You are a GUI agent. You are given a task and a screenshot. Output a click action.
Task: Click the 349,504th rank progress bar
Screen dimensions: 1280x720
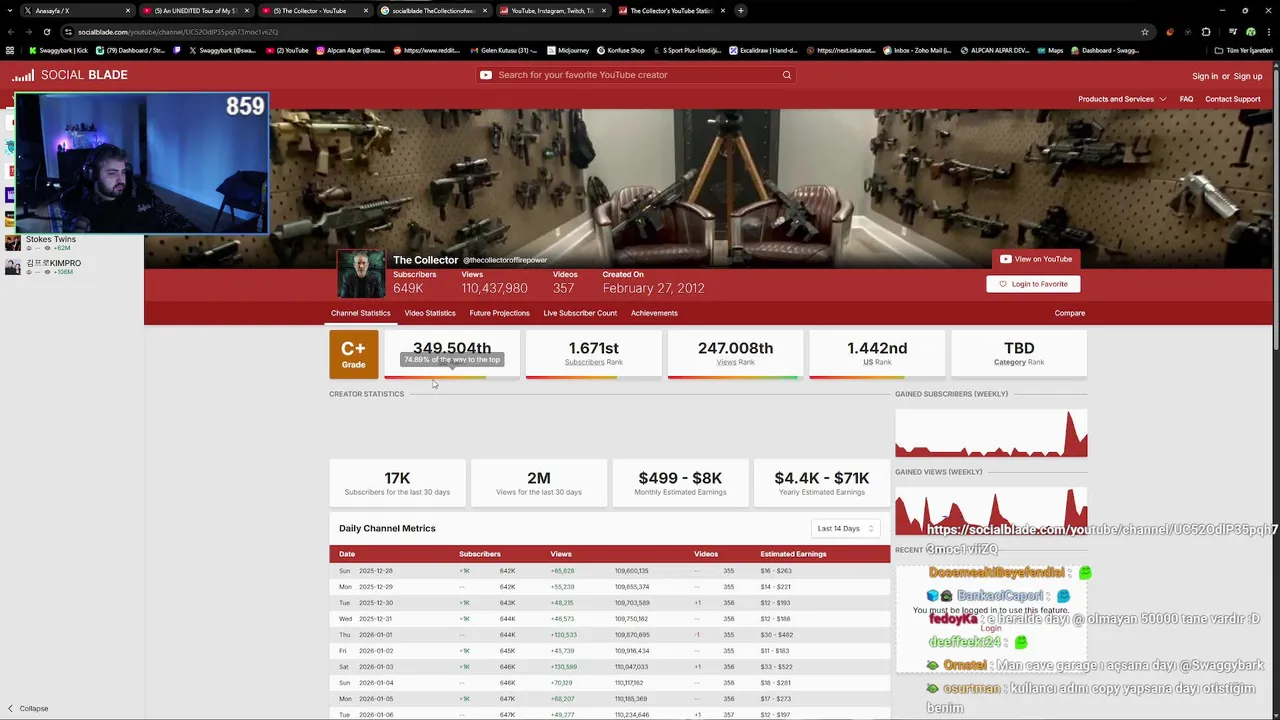[x=452, y=377]
